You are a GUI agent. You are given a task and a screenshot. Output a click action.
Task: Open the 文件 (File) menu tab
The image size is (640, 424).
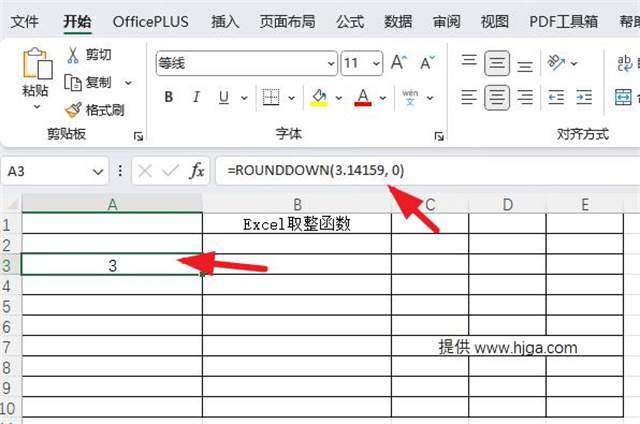tap(24, 21)
